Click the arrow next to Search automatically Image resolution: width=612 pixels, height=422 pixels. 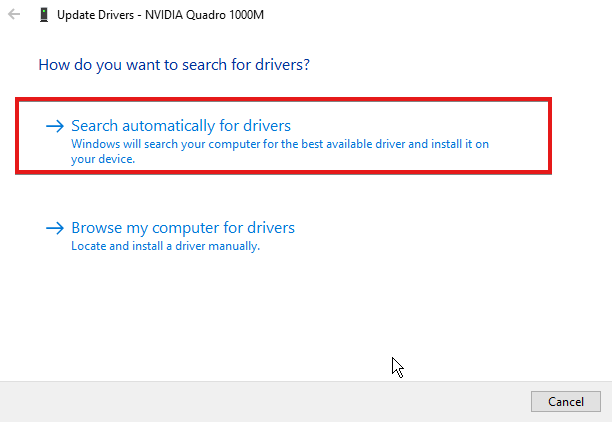point(55,126)
